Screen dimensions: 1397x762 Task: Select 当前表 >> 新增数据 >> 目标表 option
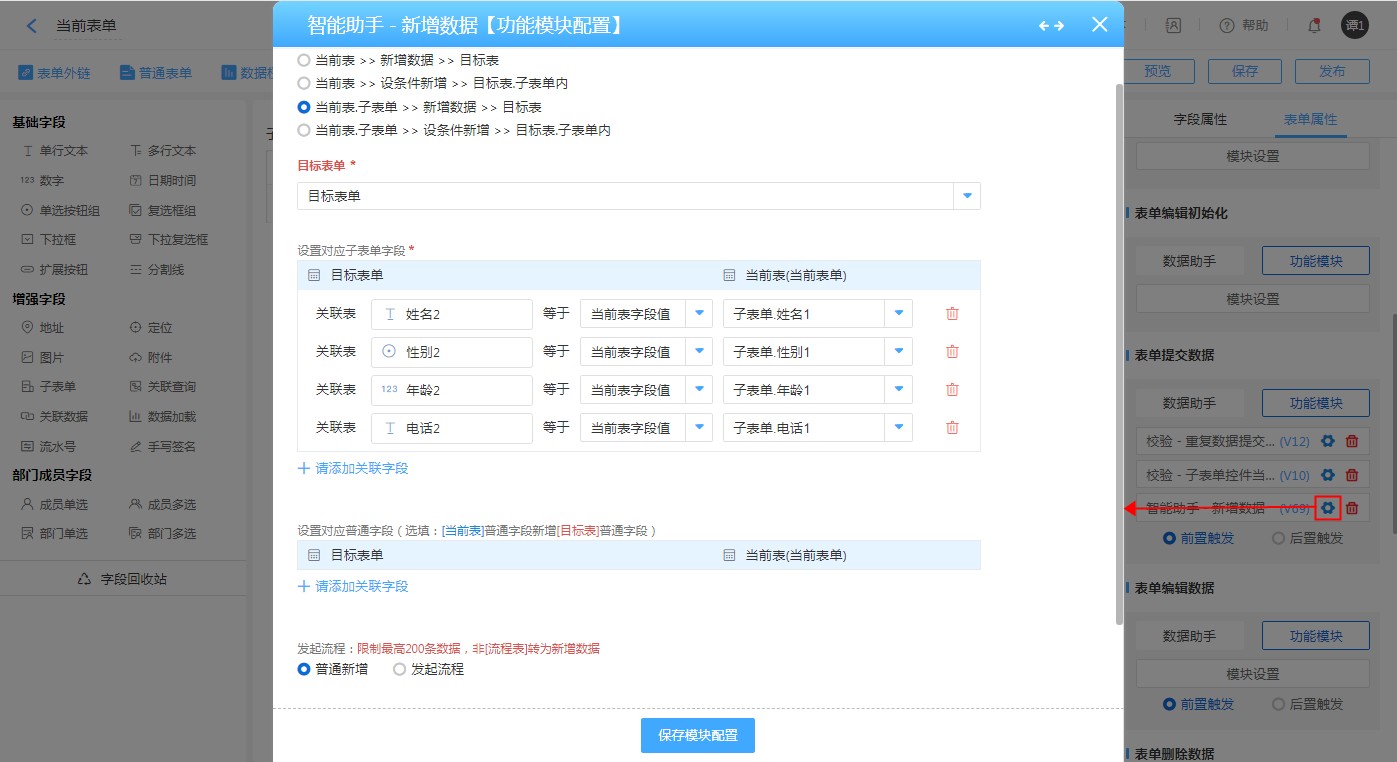click(304, 60)
